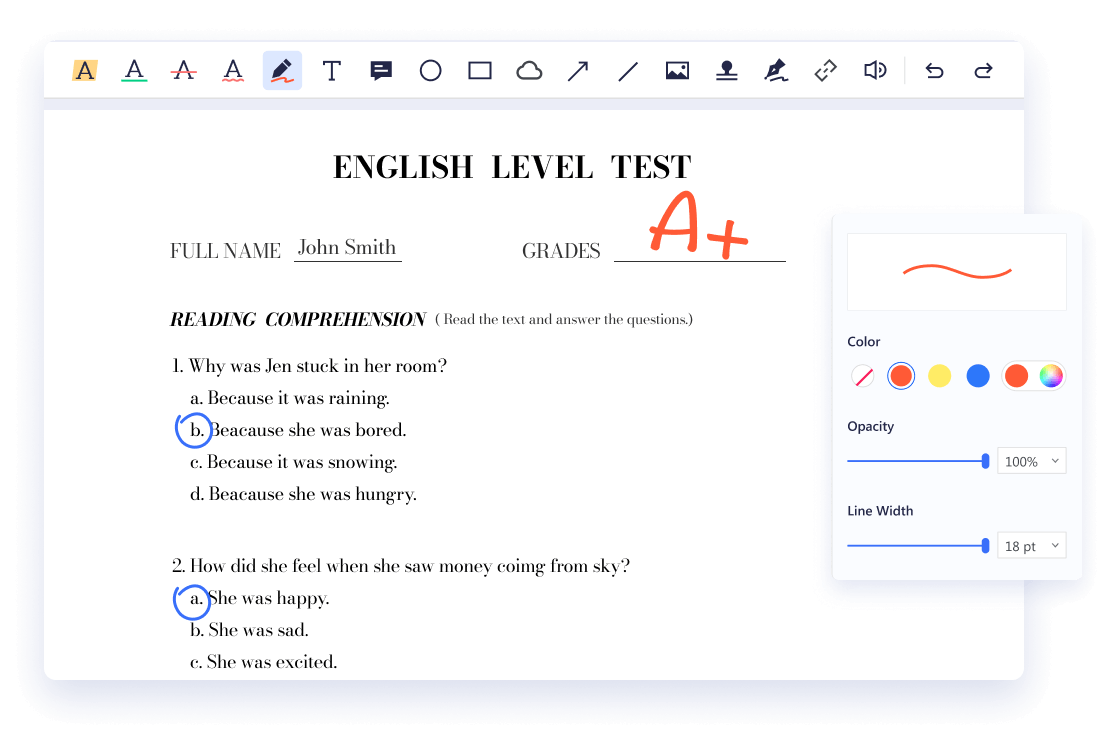Viewport: 1112px width, 740px height.
Task: Select the Stamp tool
Action: [727, 71]
